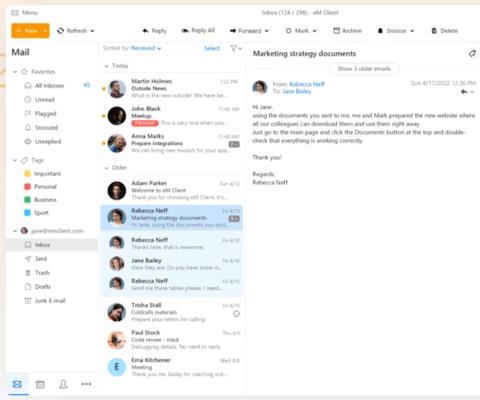Open Anna Marks Prepare integrations email

click(x=171, y=143)
